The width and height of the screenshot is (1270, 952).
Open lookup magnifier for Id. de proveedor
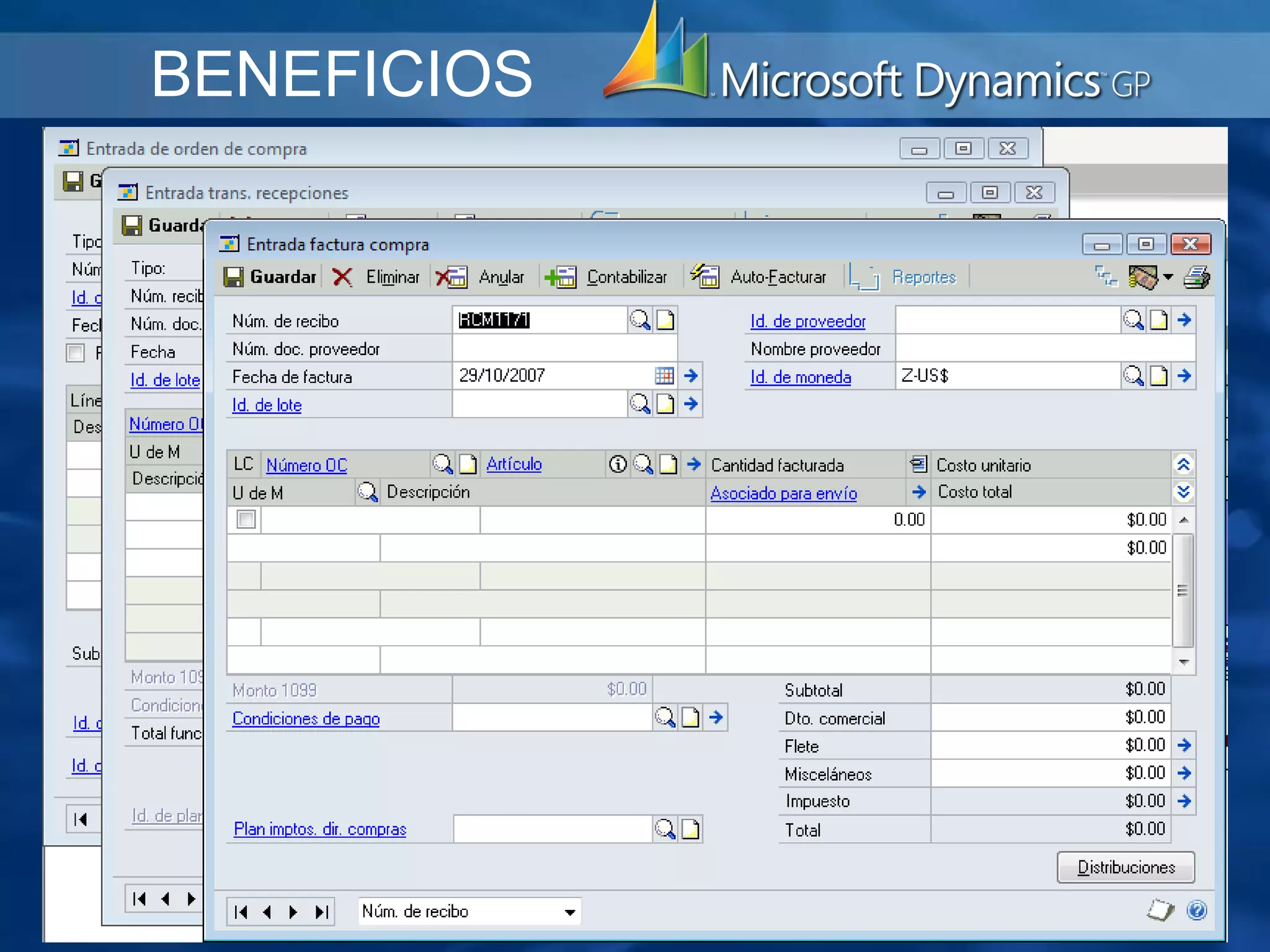(1134, 320)
